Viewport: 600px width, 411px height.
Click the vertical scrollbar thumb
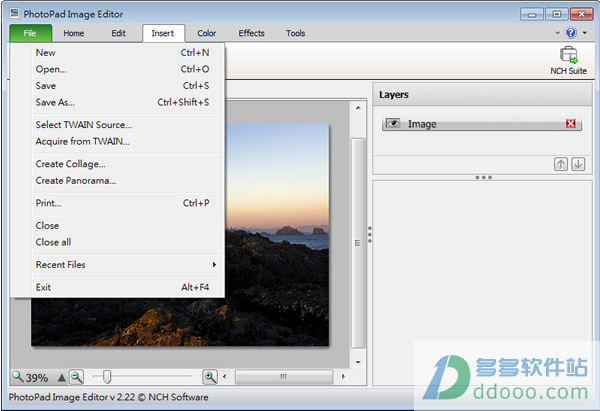tap(358, 243)
